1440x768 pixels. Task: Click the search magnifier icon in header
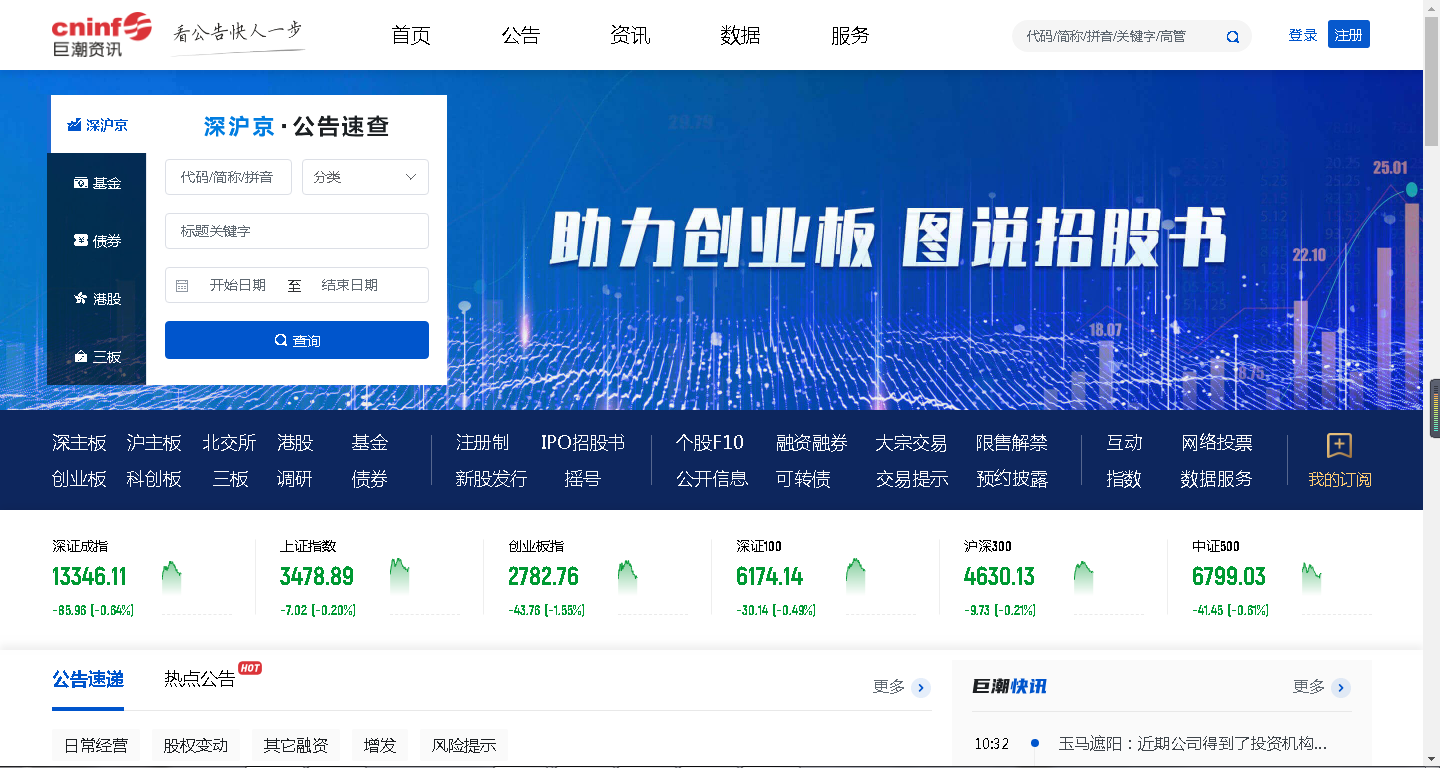pos(1233,37)
